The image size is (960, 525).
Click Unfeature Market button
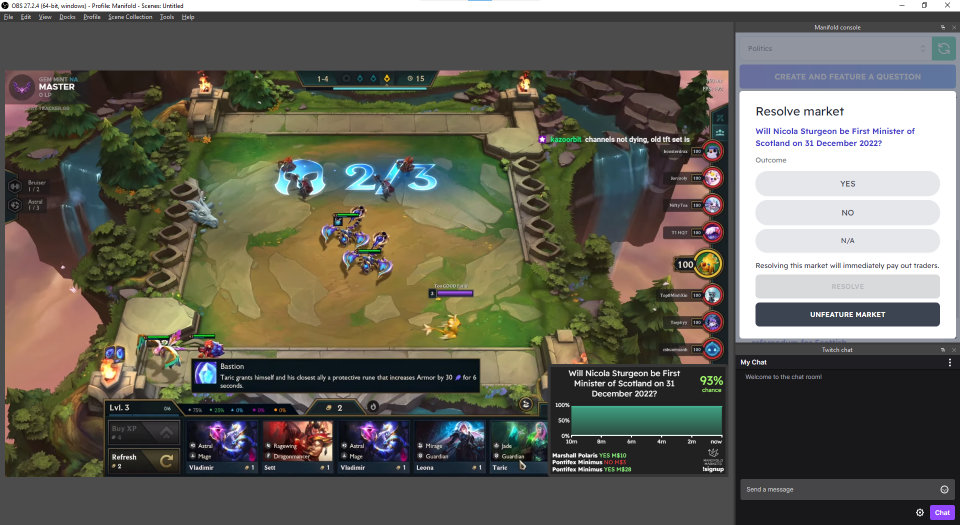pyautogui.click(x=847, y=315)
